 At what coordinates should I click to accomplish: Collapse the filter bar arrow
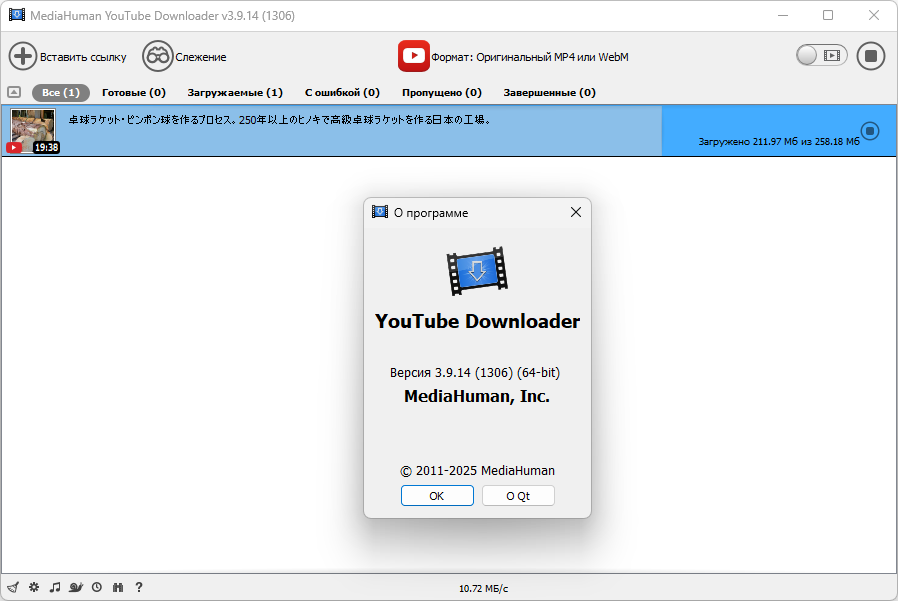tap(14, 92)
